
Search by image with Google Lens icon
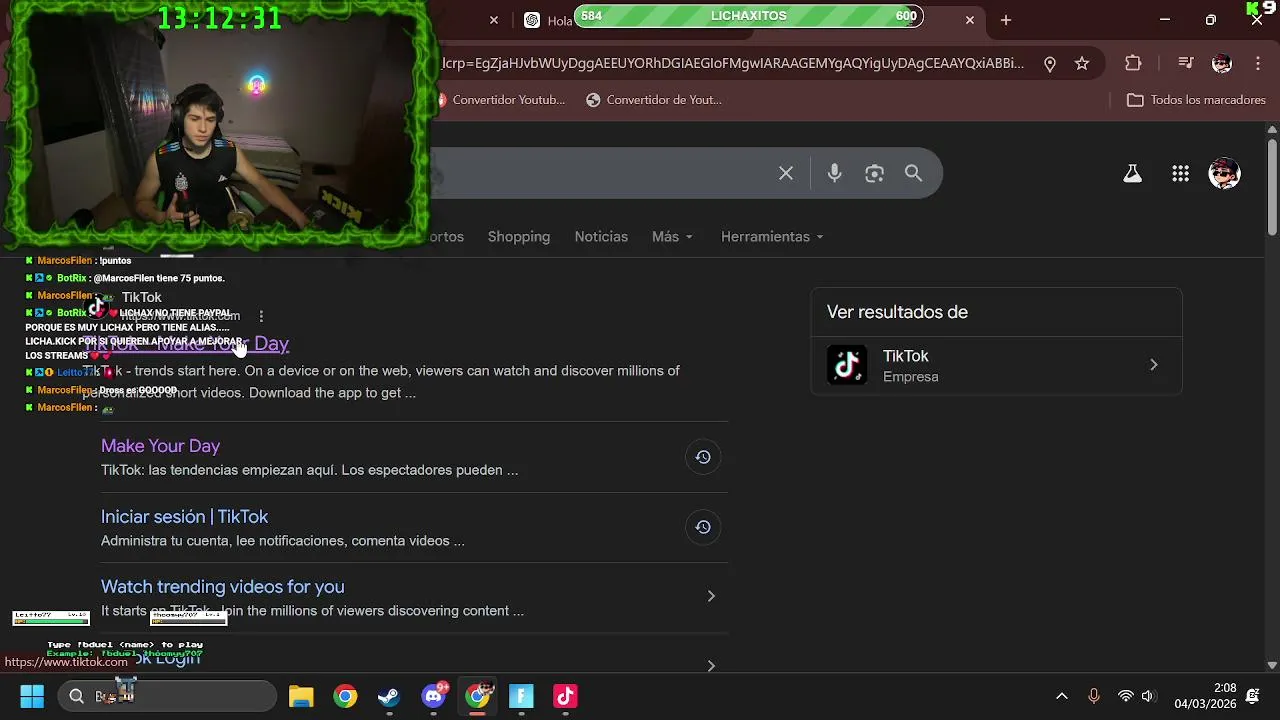[874, 173]
